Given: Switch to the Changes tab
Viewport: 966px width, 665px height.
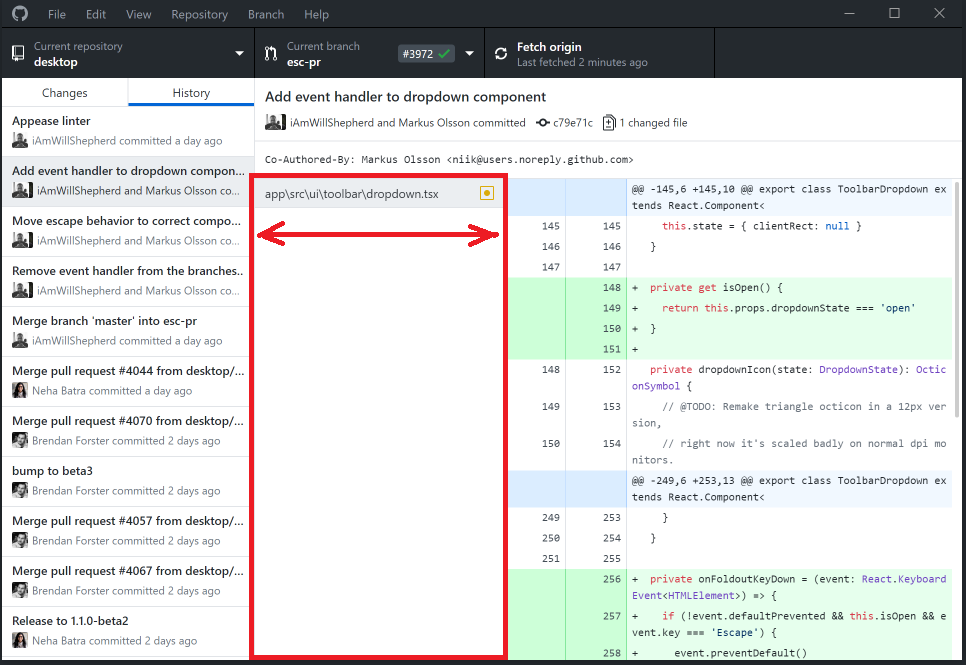Looking at the screenshot, I should pyautogui.click(x=65, y=92).
